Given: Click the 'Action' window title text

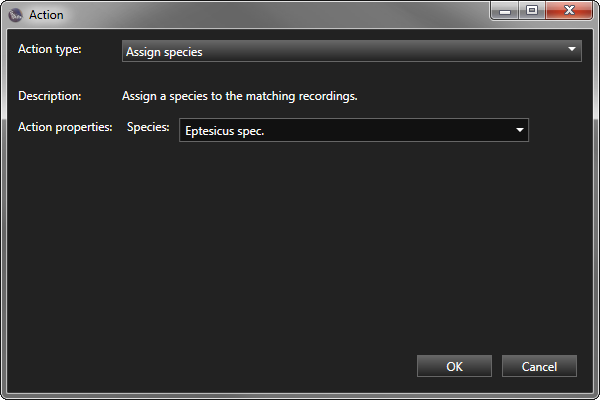Looking at the screenshot, I should click(46, 15).
